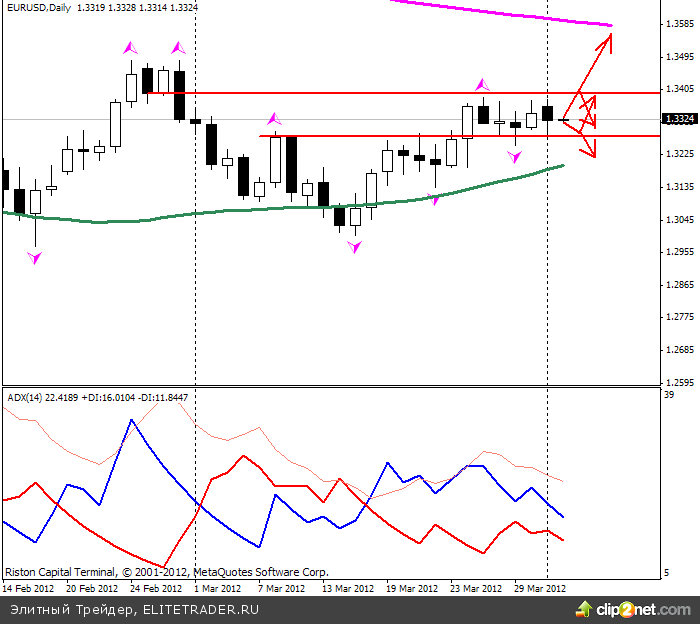
Task: Click the clip2net.com logo
Action: [x=634, y=609]
